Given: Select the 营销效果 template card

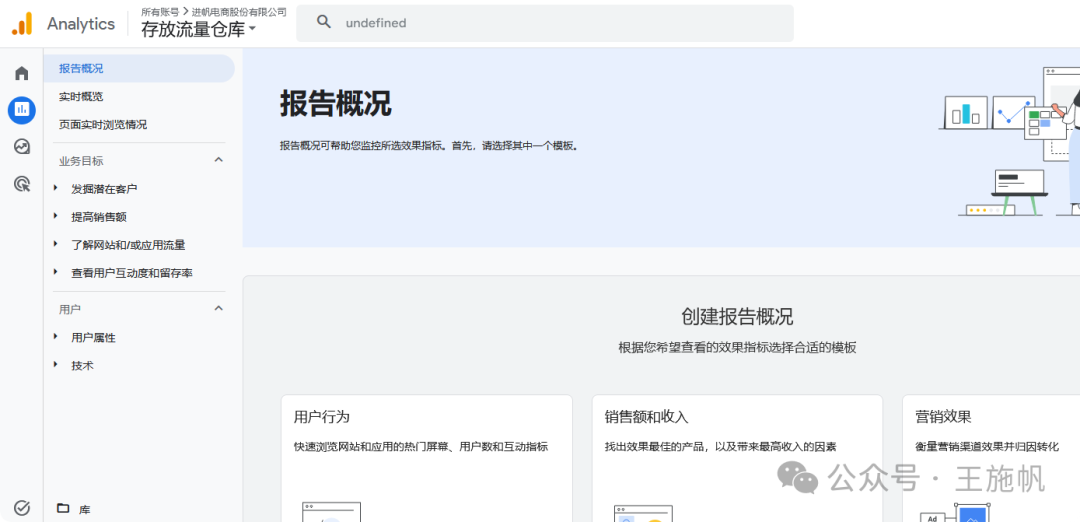Looking at the screenshot, I should (991, 458).
